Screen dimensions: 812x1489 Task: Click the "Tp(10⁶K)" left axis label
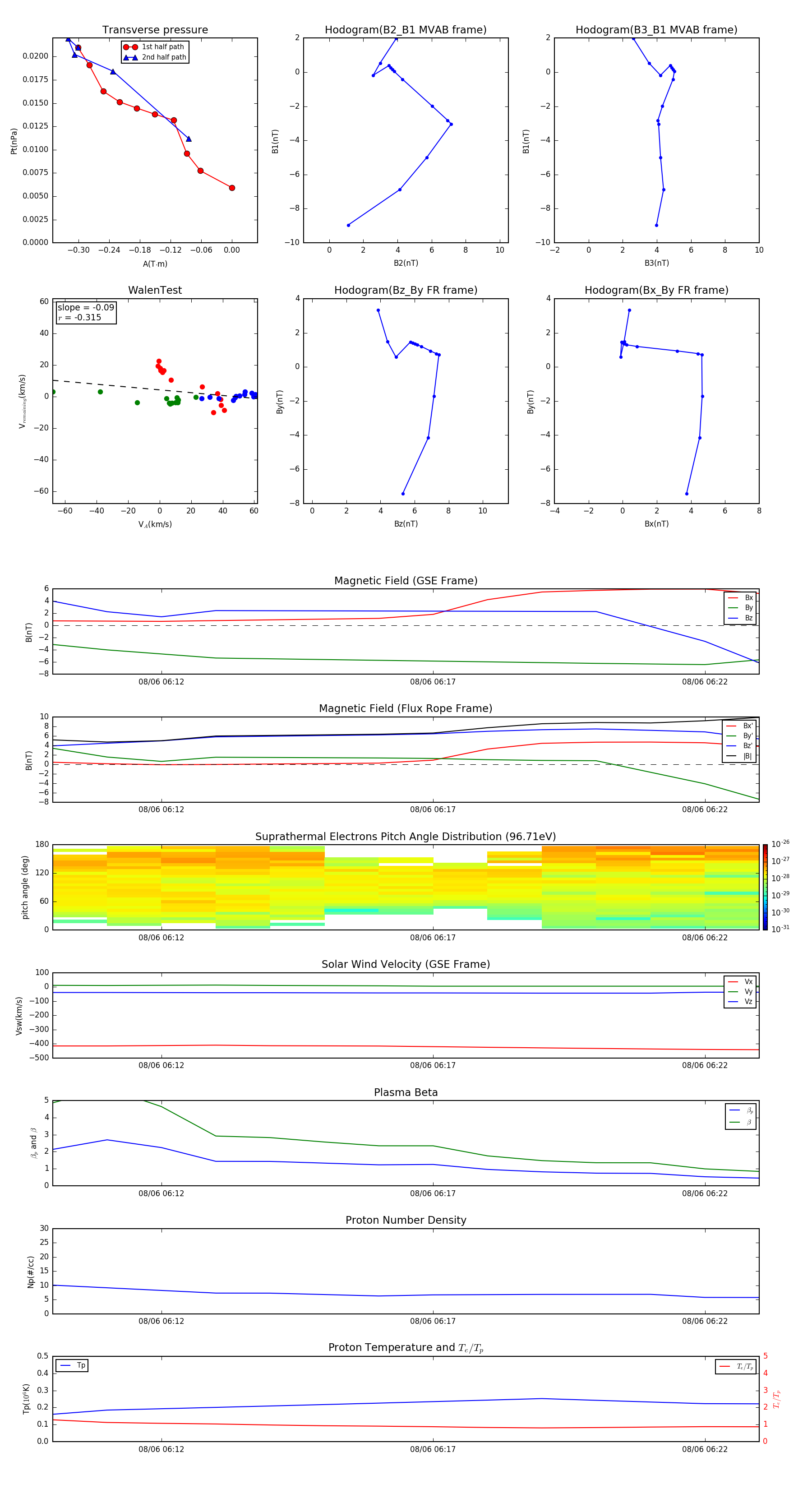(26, 1399)
